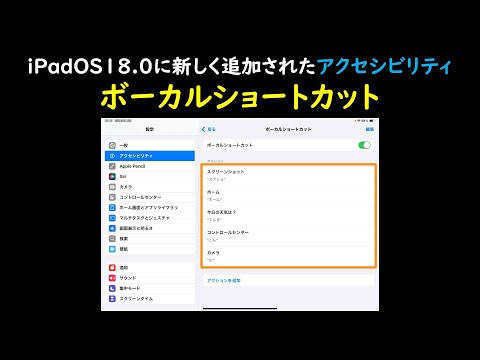Open the スクリーンショット action row
The width and height of the screenshot is (480, 360).
tap(288, 175)
